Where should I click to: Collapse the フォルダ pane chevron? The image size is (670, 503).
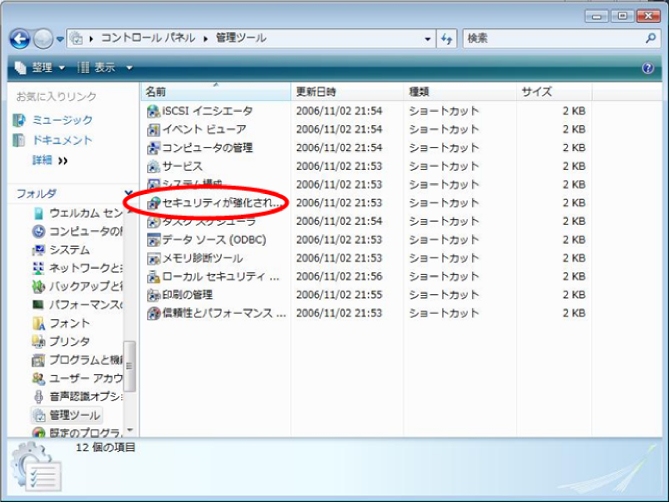pos(128,193)
